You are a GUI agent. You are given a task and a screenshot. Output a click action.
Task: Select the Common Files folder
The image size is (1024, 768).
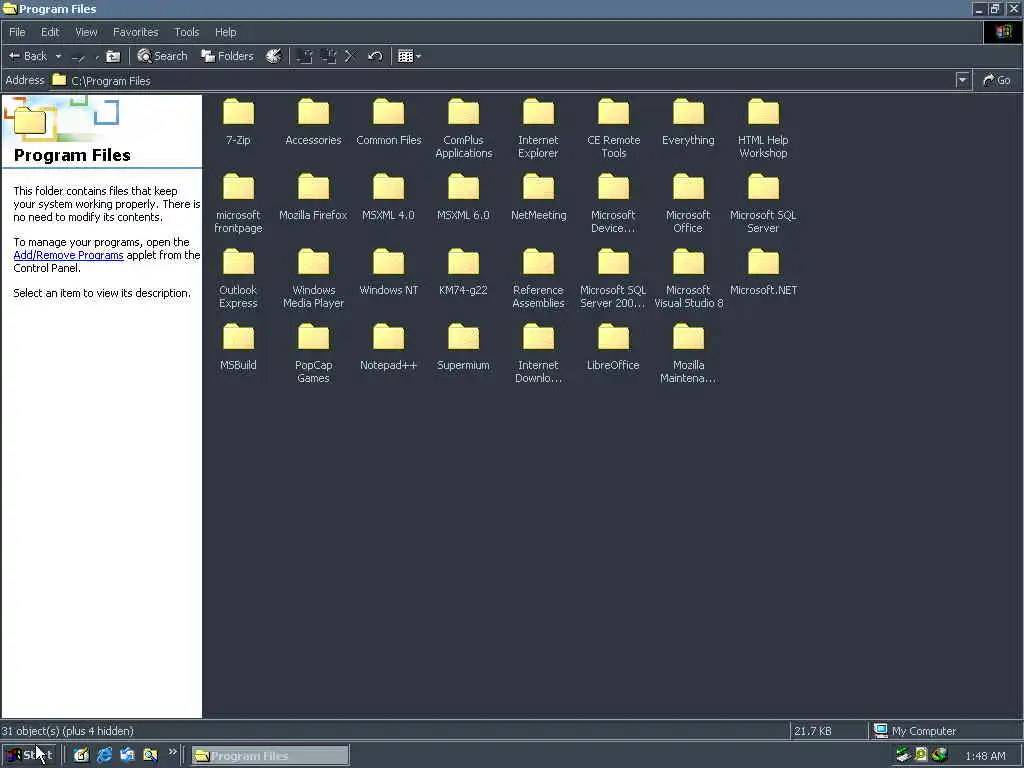[389, 121]
